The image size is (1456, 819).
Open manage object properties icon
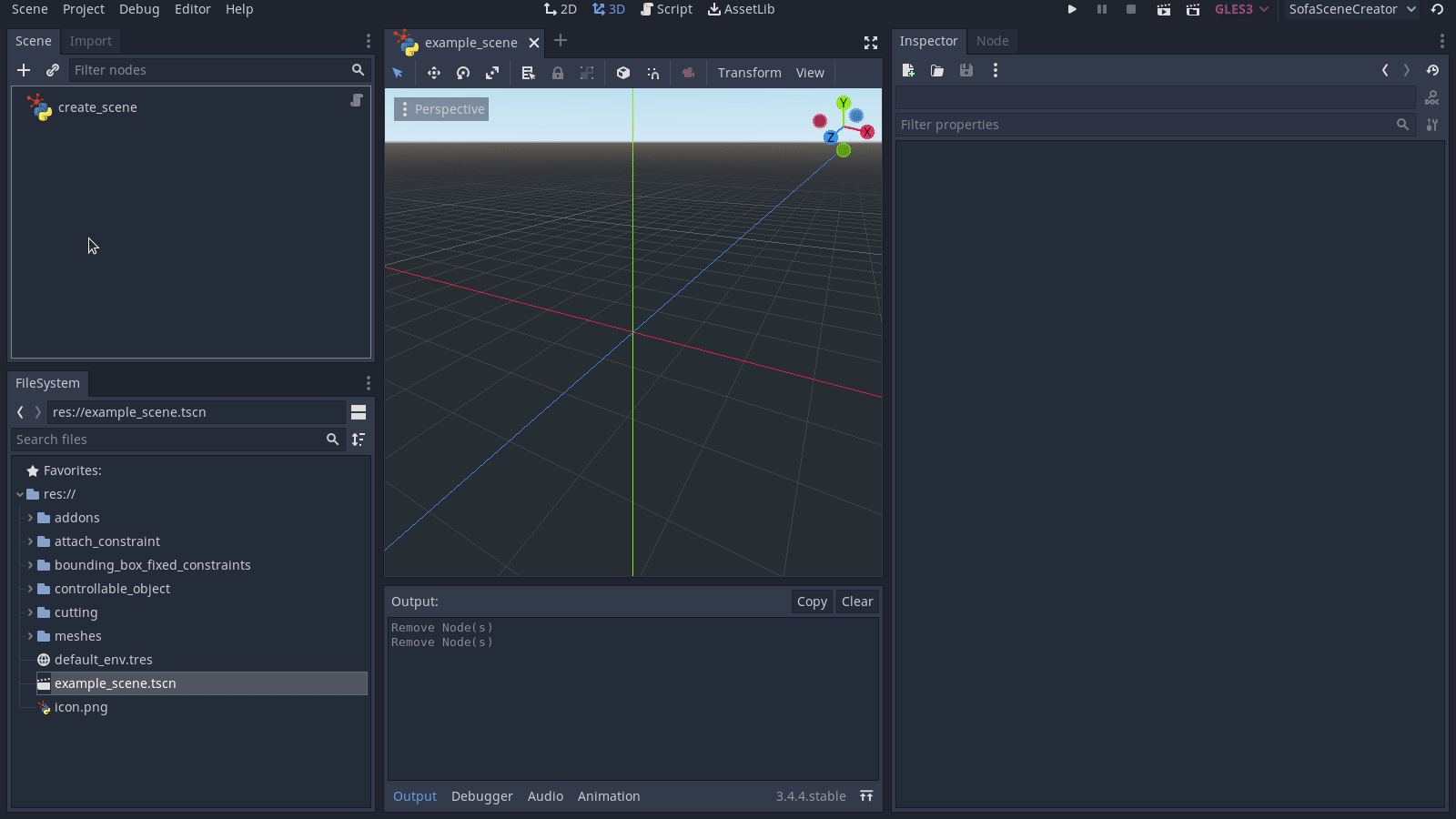pos(1432,125)
